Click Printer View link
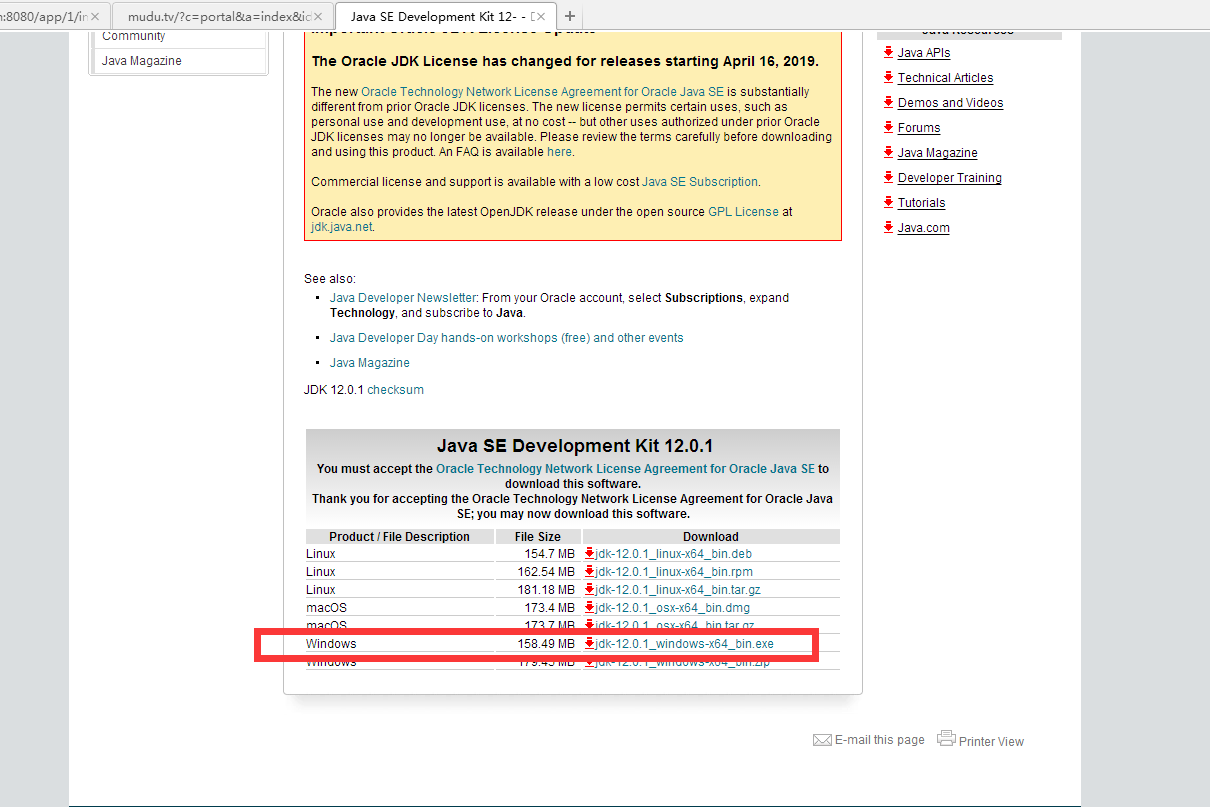 click(992, 742)
